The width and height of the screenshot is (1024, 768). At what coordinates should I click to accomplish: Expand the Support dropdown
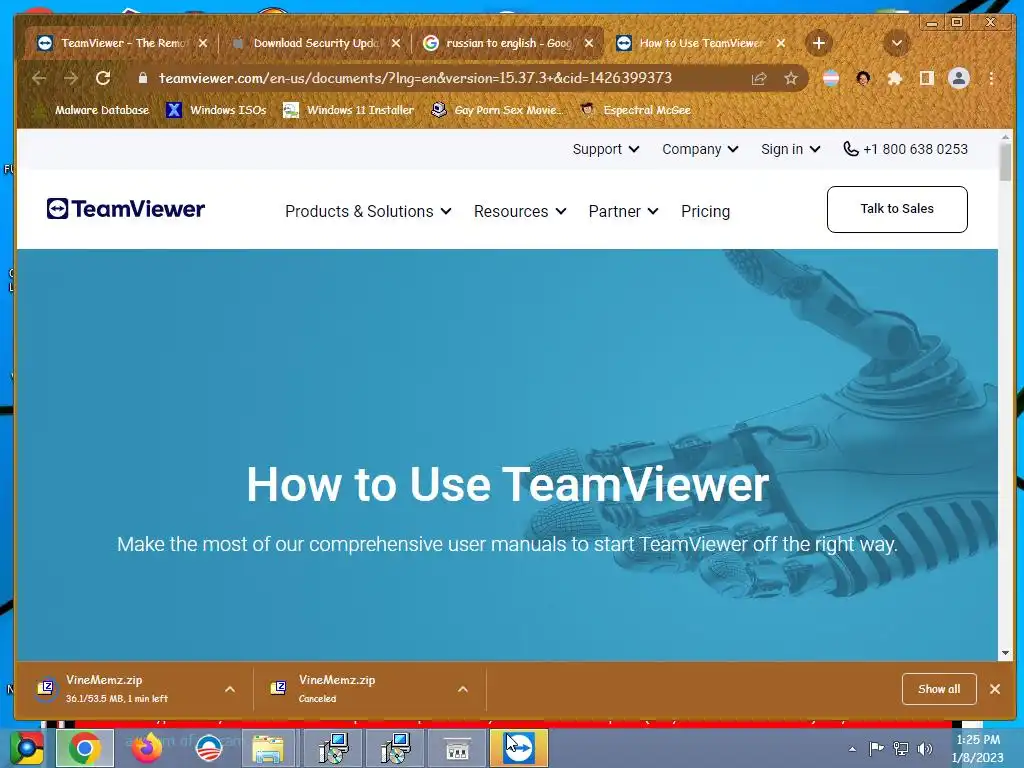coord(605,149)
